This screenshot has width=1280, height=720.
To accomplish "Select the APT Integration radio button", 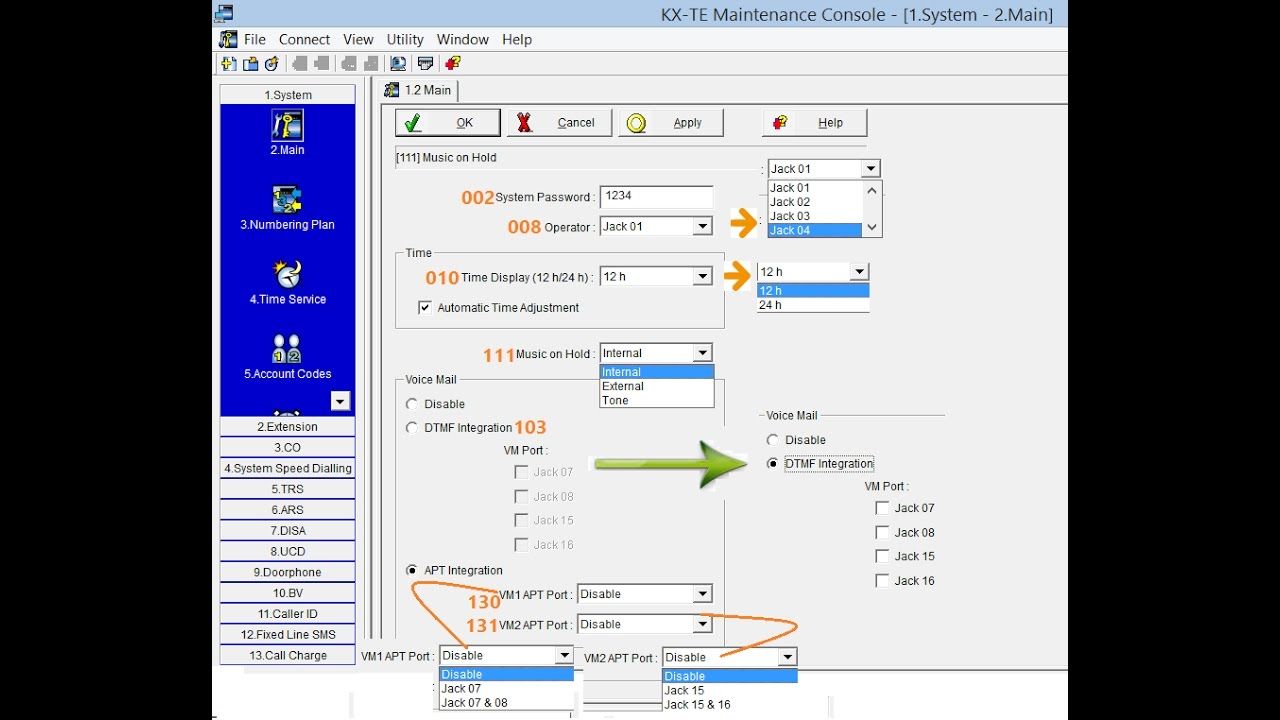I will (x=412, y=571).
